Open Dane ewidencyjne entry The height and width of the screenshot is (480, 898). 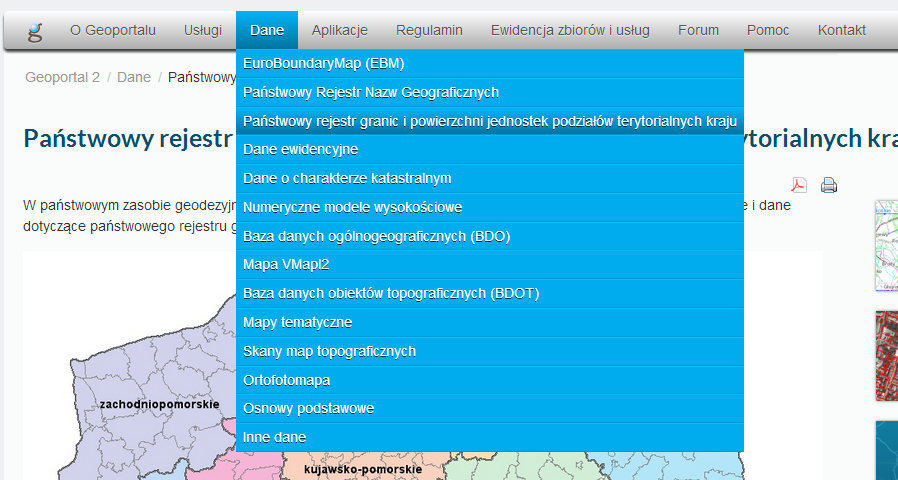(490, 150)
